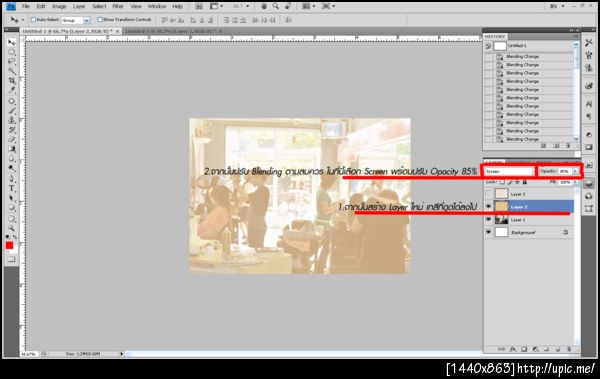Click the Auto-Align Layers icon in options bar

(x=288, y=20)
